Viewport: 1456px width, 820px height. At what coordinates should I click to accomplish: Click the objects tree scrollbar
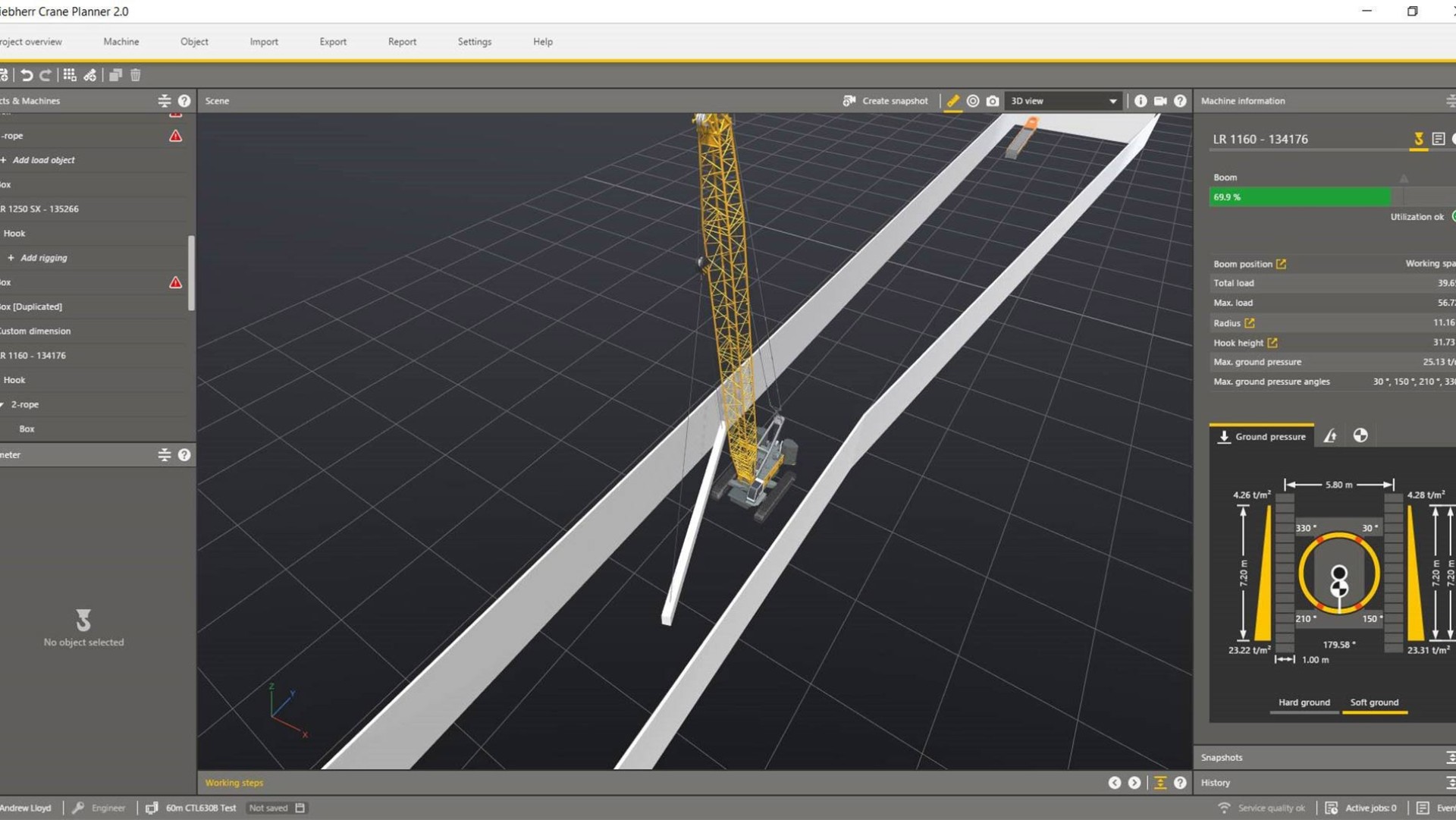click(x=191, y=273)
